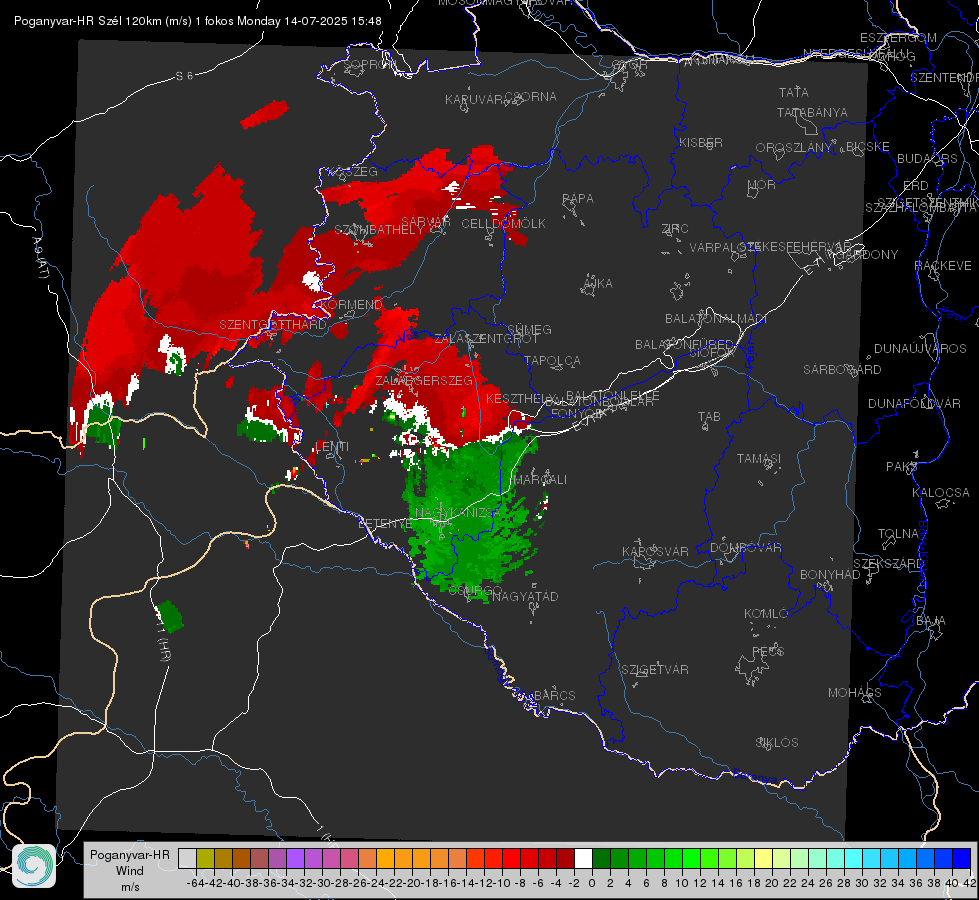Pick the light grey first swatch in legend

point(187,859)
